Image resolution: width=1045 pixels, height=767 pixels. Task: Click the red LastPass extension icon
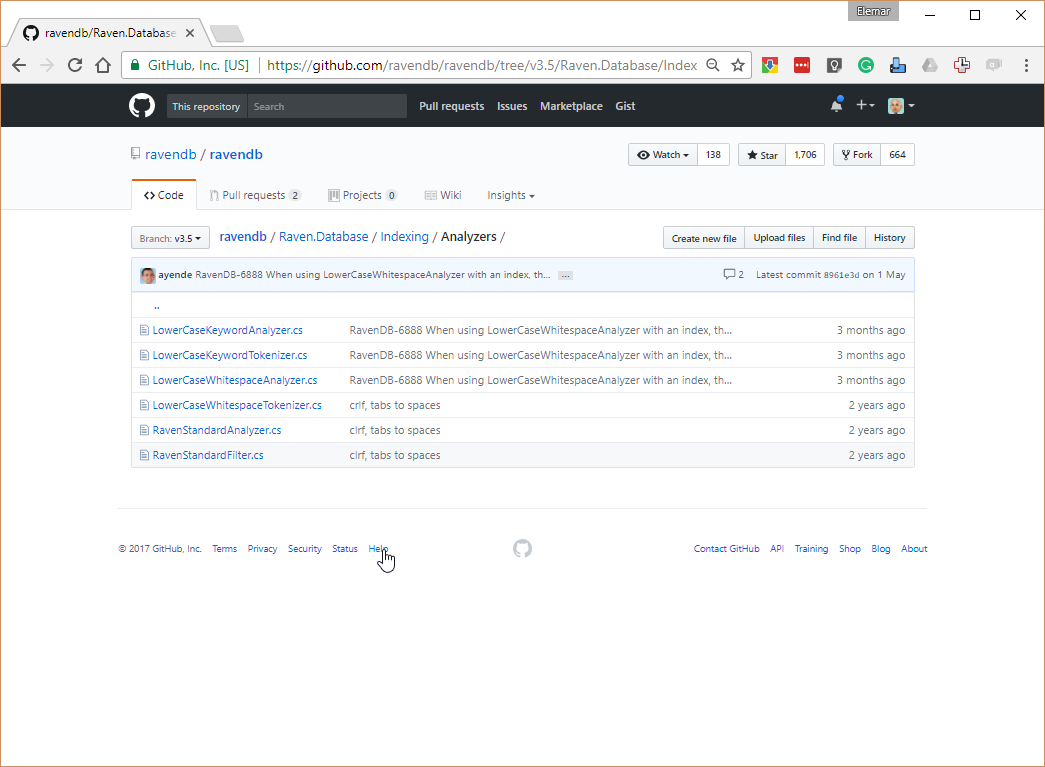point(802,65)
